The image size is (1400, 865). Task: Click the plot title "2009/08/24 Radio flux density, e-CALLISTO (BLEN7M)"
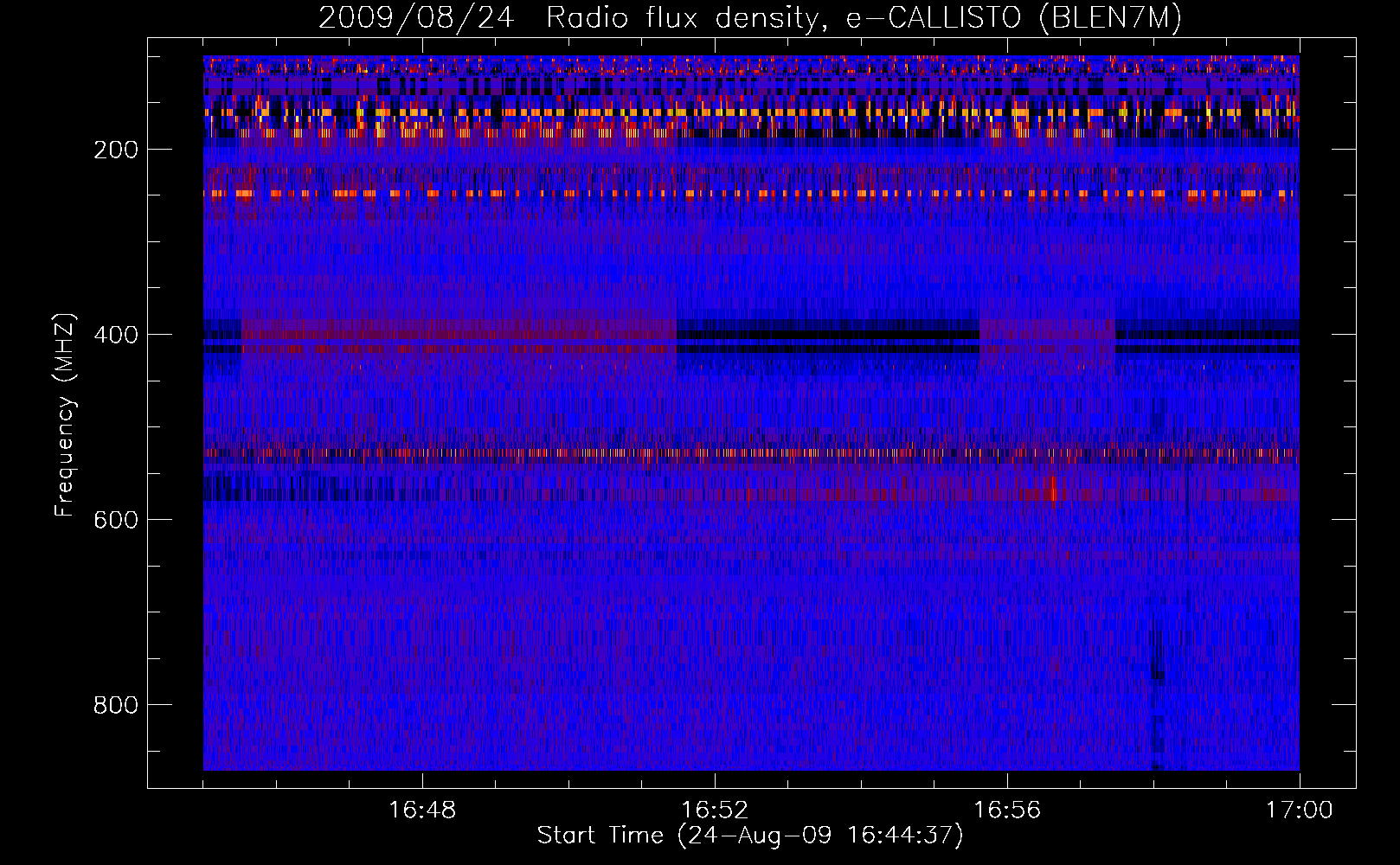coord(750,18)
